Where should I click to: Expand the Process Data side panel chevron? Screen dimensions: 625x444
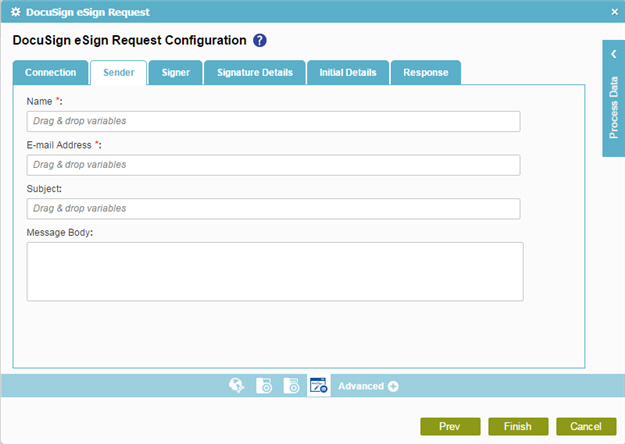tap(614, 54)
